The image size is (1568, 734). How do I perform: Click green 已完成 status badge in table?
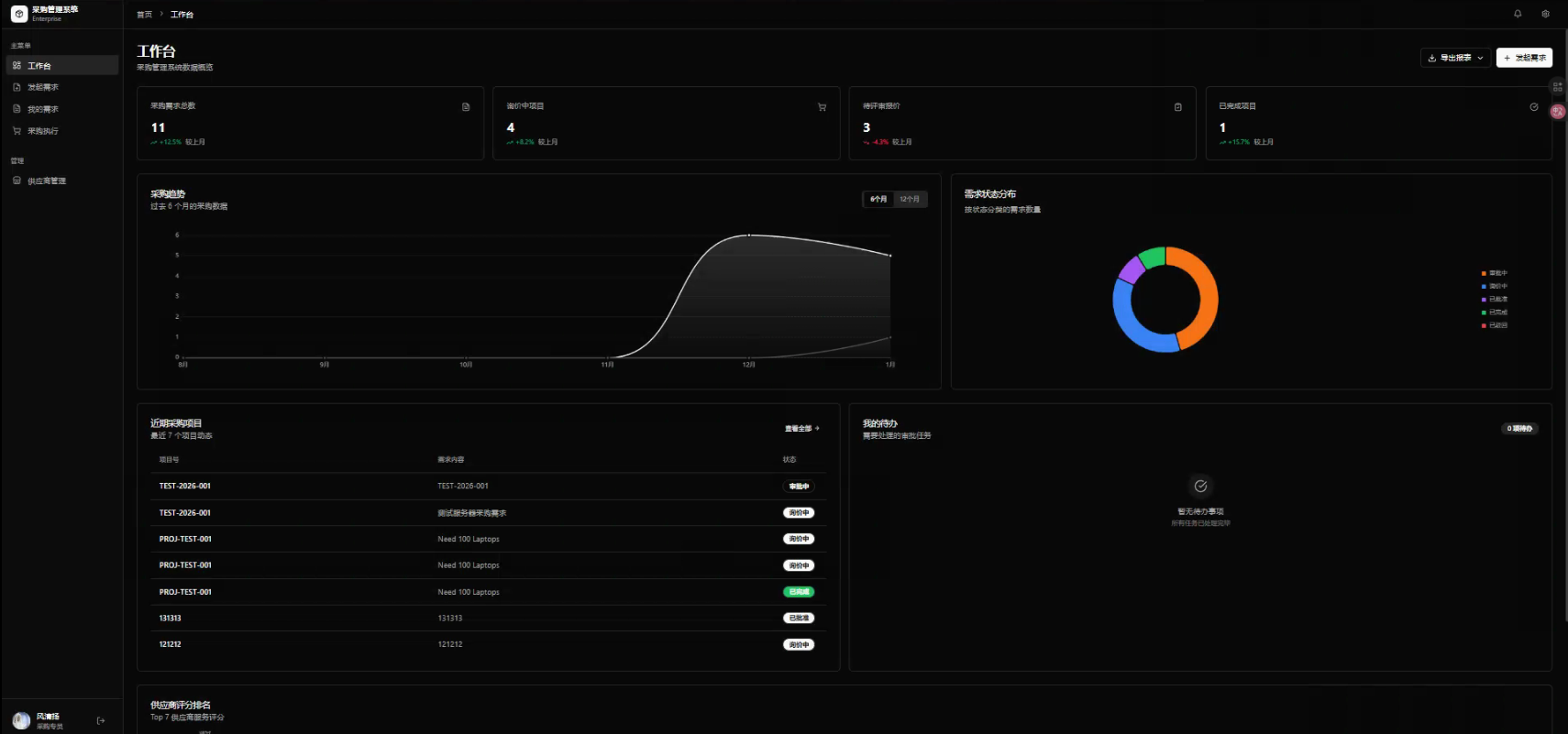coord(799,592)
